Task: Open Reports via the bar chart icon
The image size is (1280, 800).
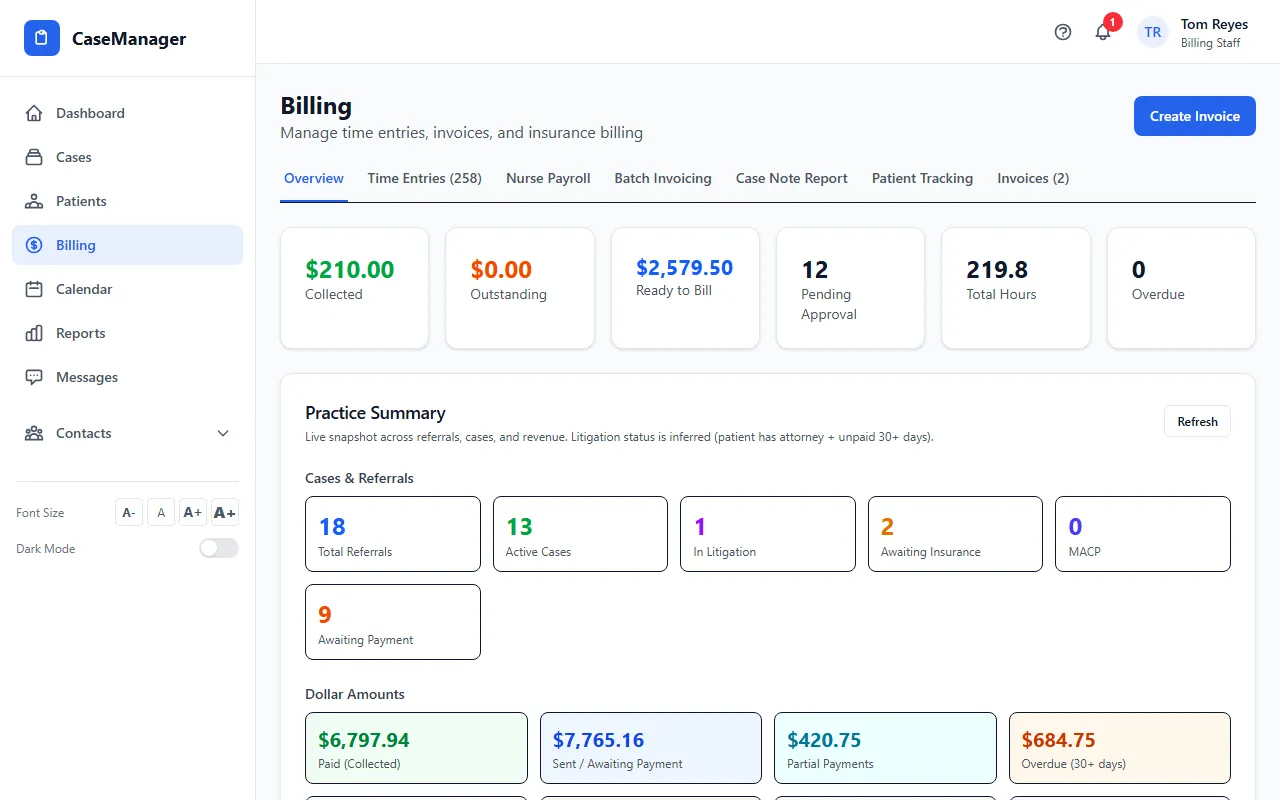Action: click(34, 333)
